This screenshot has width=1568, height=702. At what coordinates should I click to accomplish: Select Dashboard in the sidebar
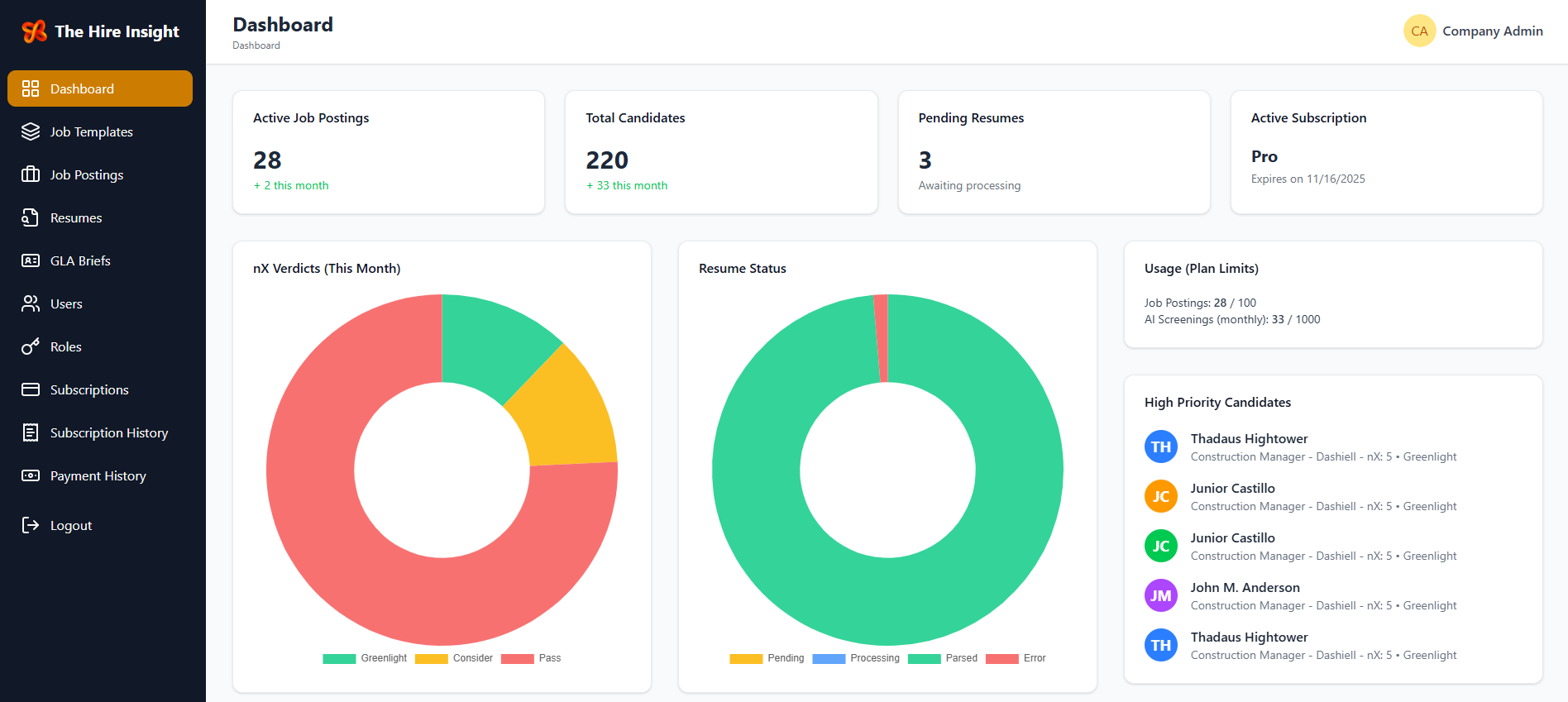point(99,88)
